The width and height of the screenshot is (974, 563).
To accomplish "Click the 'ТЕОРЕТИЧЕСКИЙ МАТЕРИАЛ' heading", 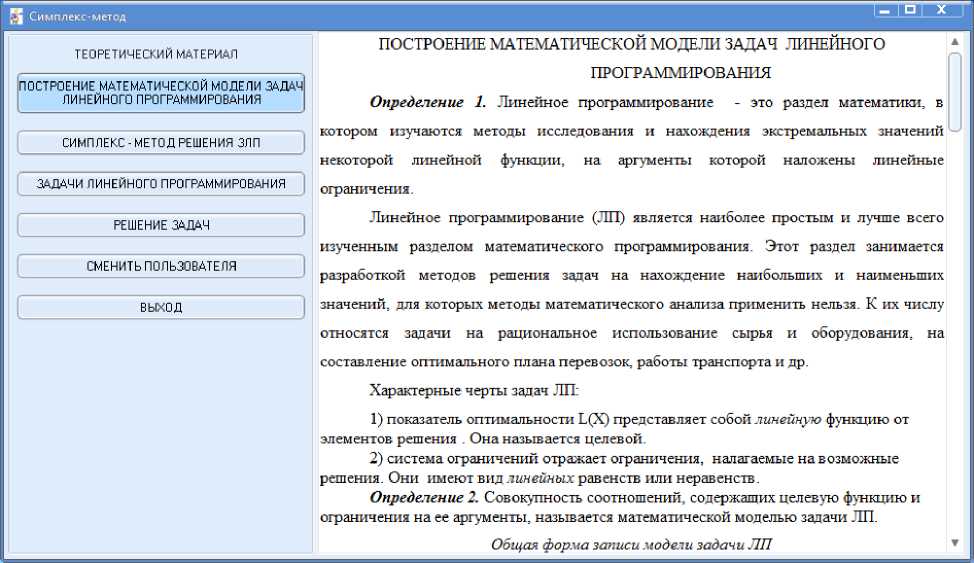I will coord(156,55).
